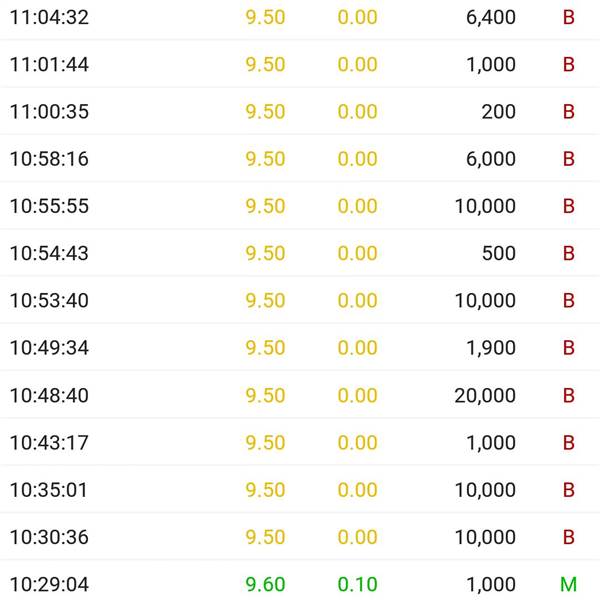This screenshot has width=600, height=600.
Task: Tap the green 0.10 change value
Action: pyautogui.click(x=357, y=584)
